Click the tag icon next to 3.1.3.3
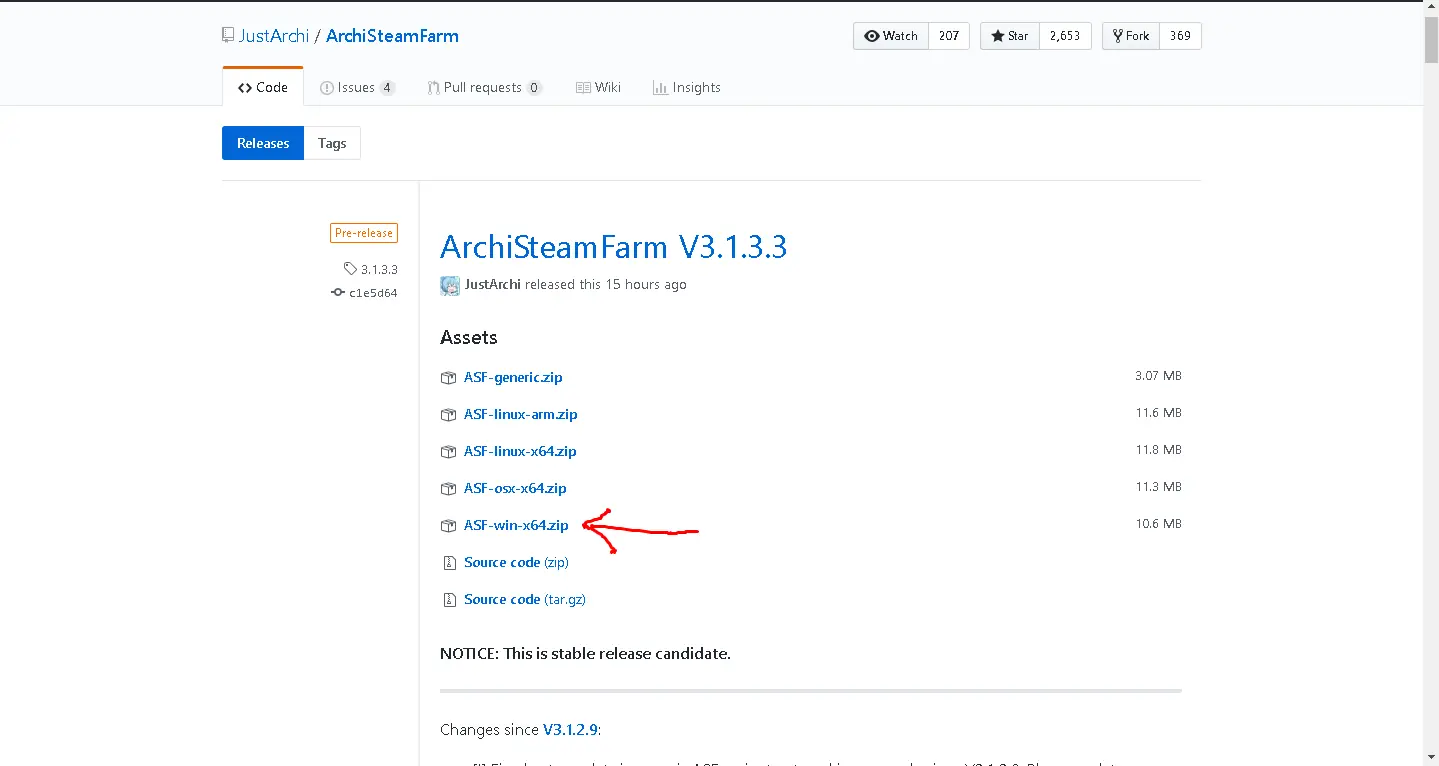 coord(350,269)
